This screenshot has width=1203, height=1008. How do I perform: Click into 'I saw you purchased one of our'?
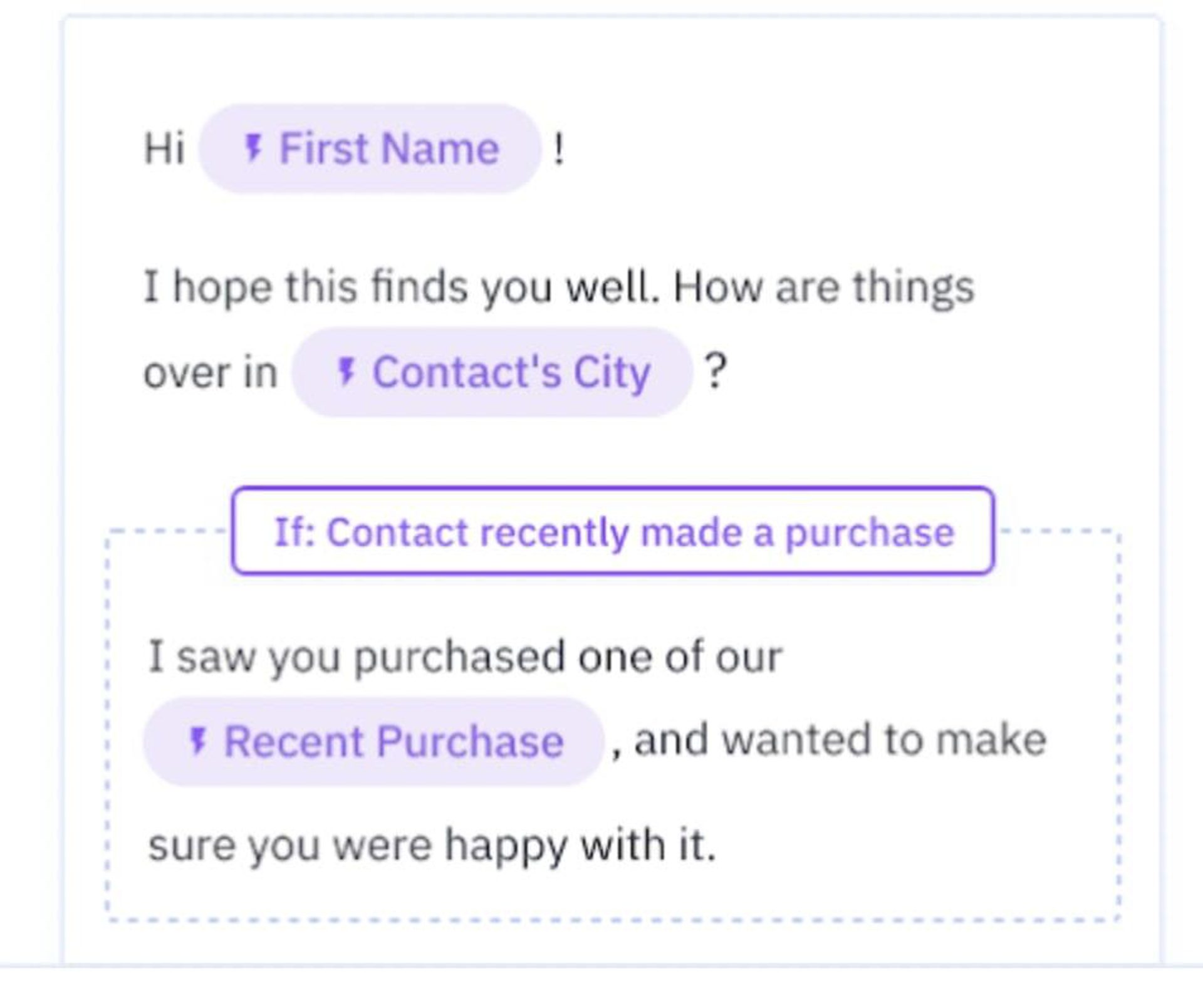[x=465, y=657]
